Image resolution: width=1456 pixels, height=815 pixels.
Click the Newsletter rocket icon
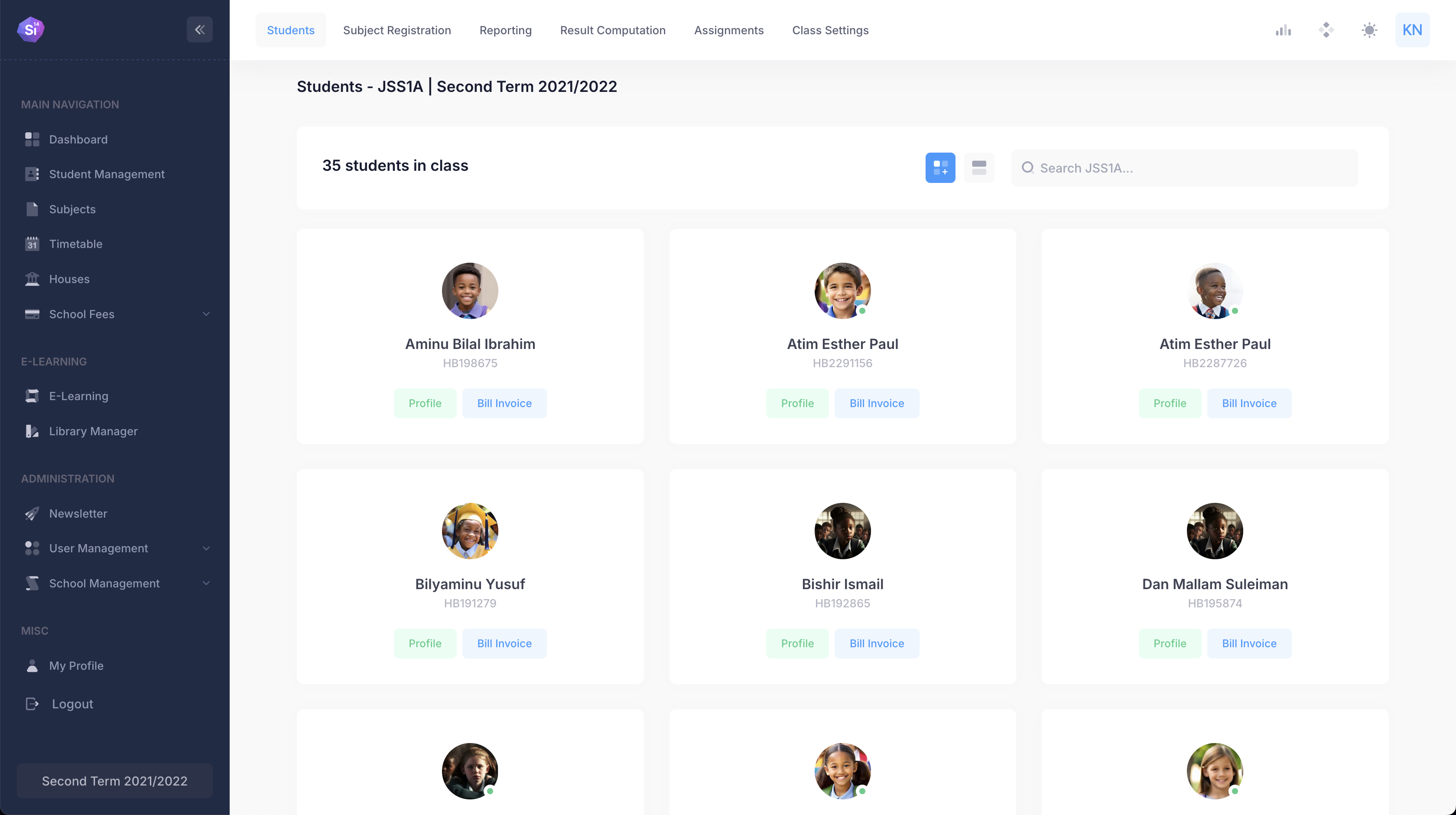point(32,514)
